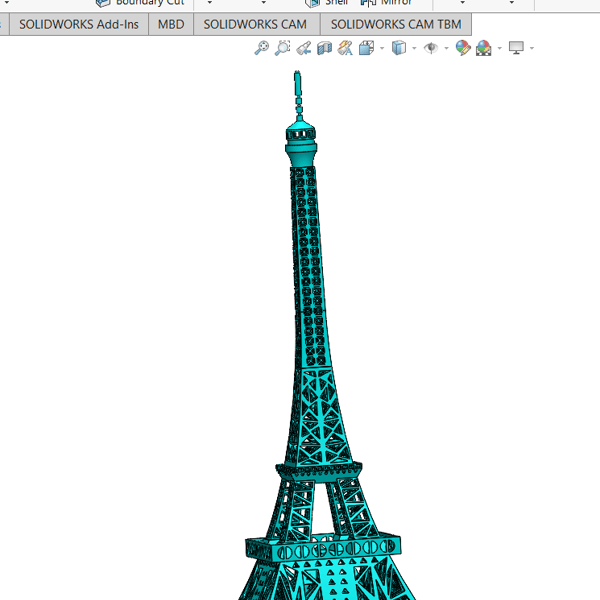Expand the View Settings dropdown arrow

[532, 49]
